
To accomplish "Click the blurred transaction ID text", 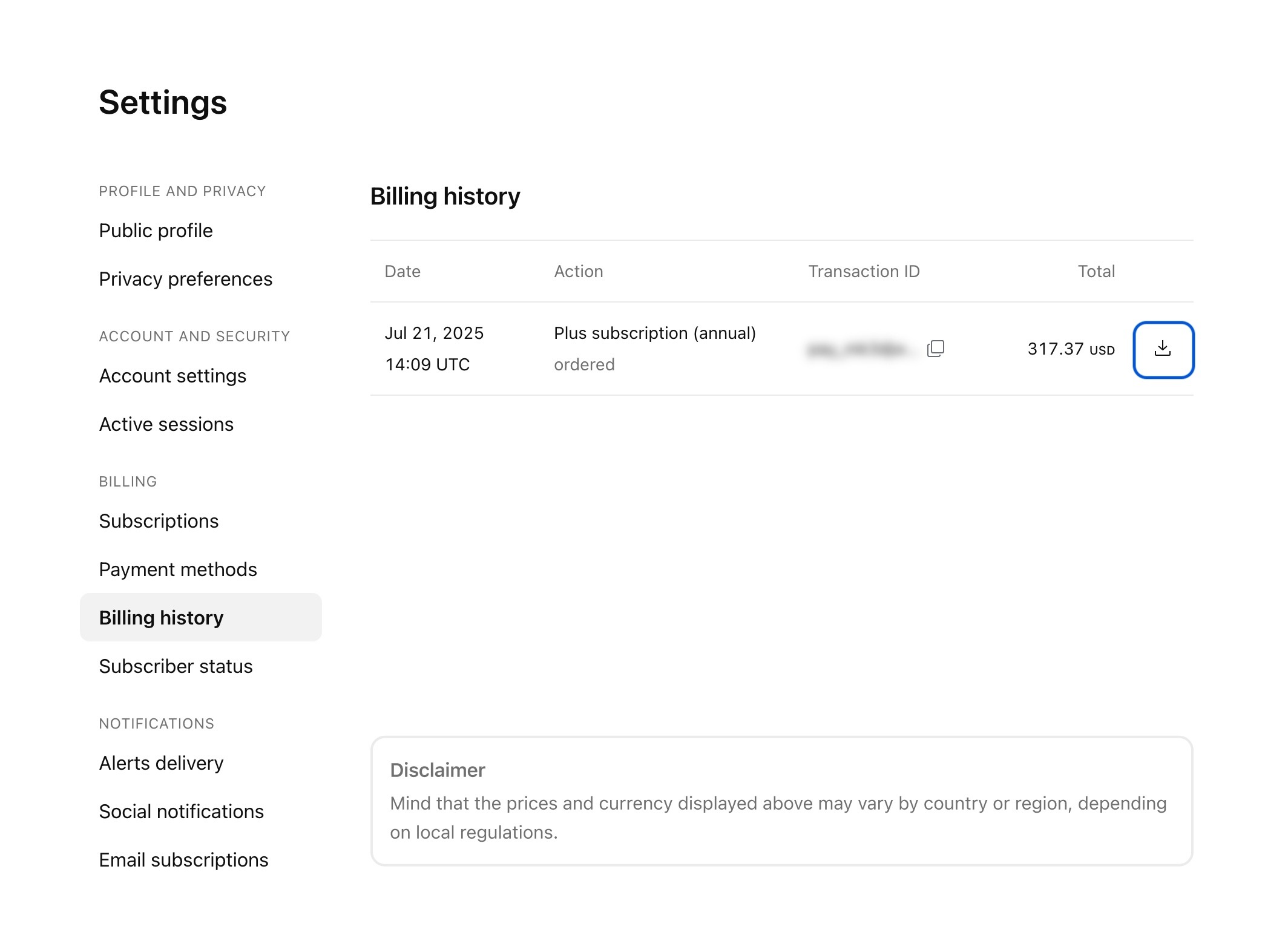I will [858, 350].
